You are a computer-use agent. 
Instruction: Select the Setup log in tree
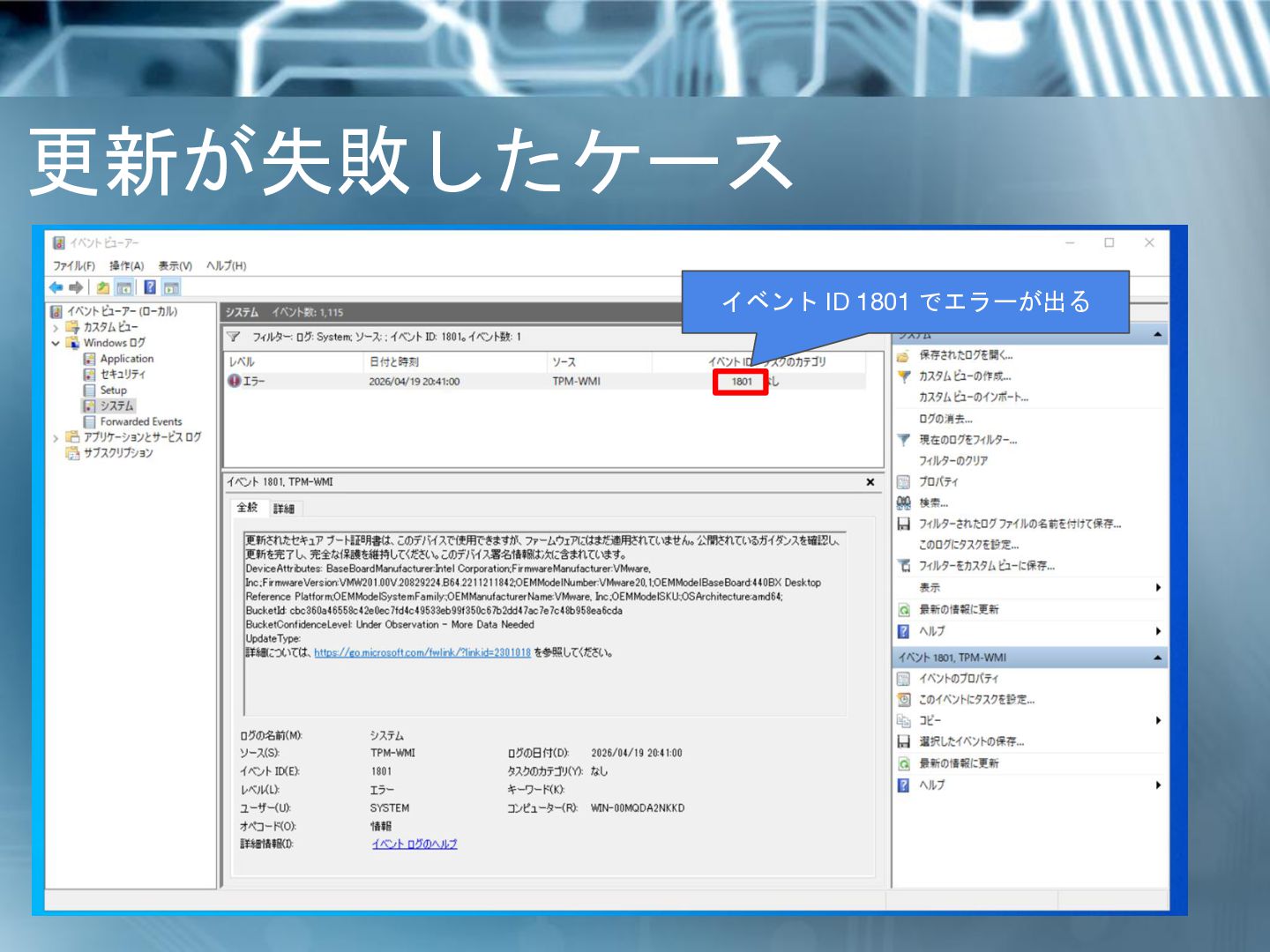113,390
